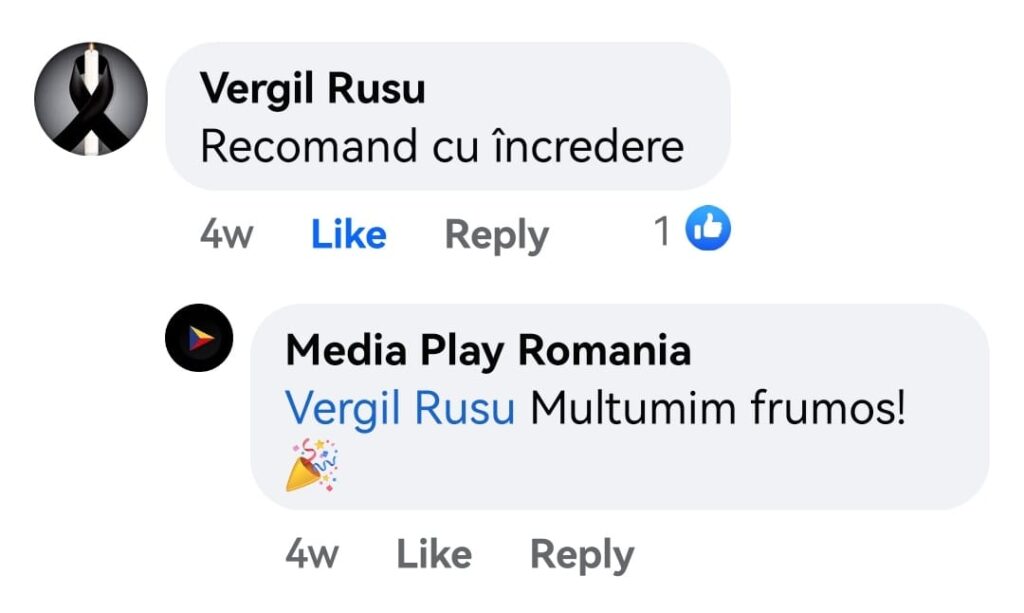
Task: View the reaction count of 1
Action: tap(662, 230)
